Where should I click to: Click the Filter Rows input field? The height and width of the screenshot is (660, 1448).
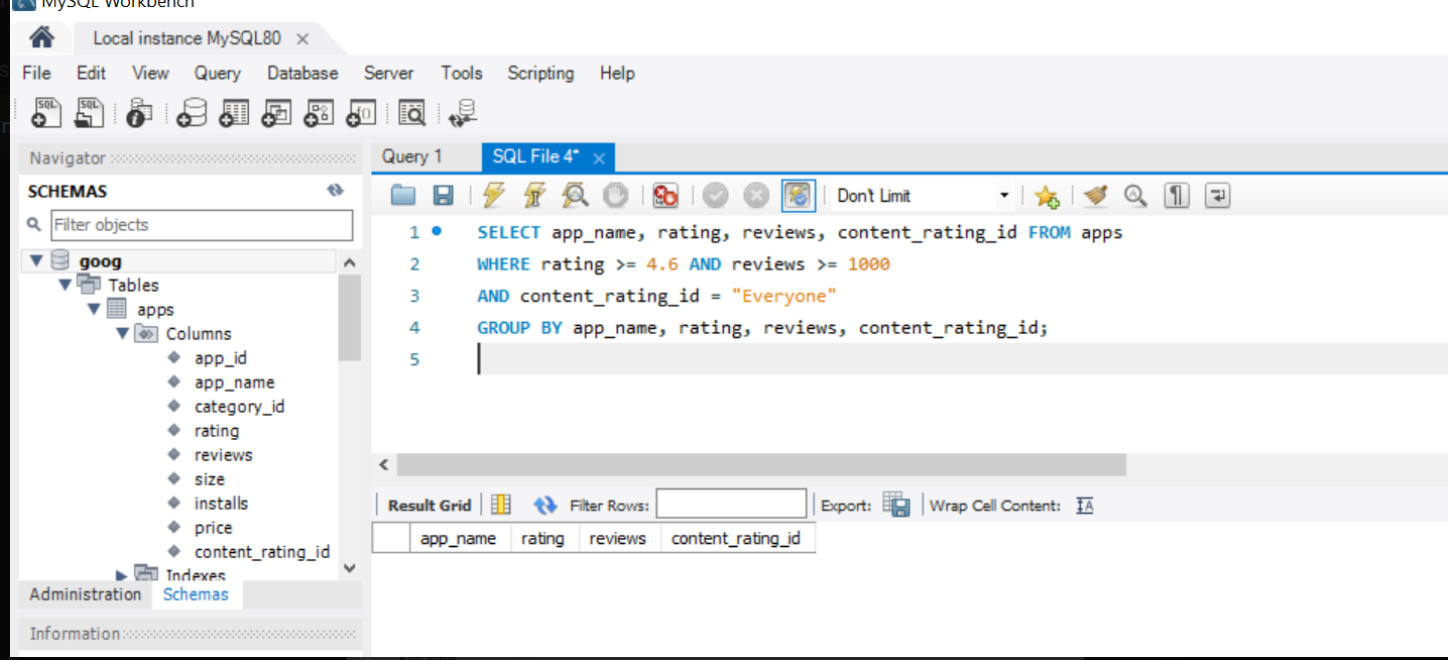pos(731,505)
